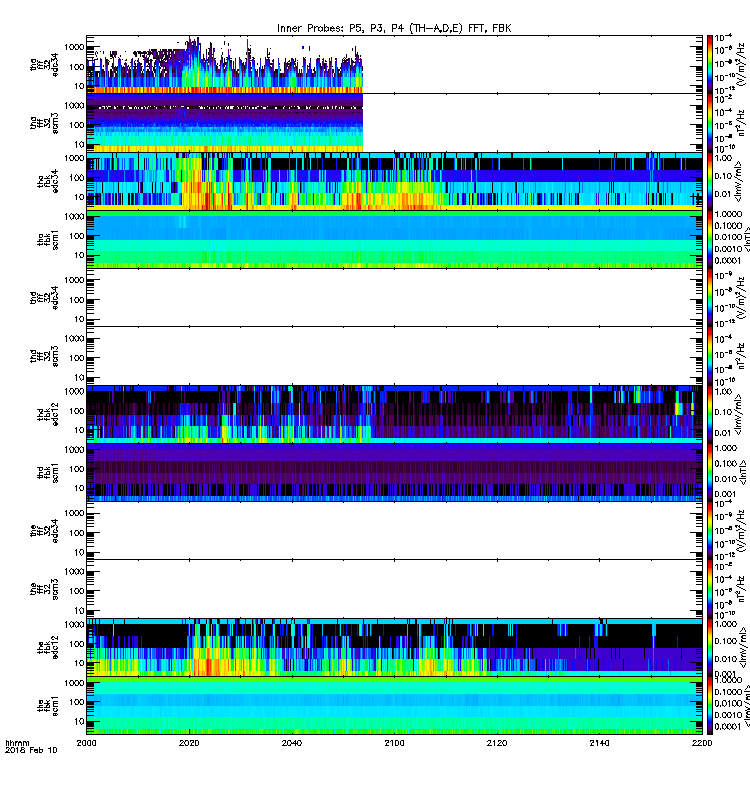750x800 pixels.
Task: Click the color bar of the fbk edc12 panel
Action: point(710,647)
